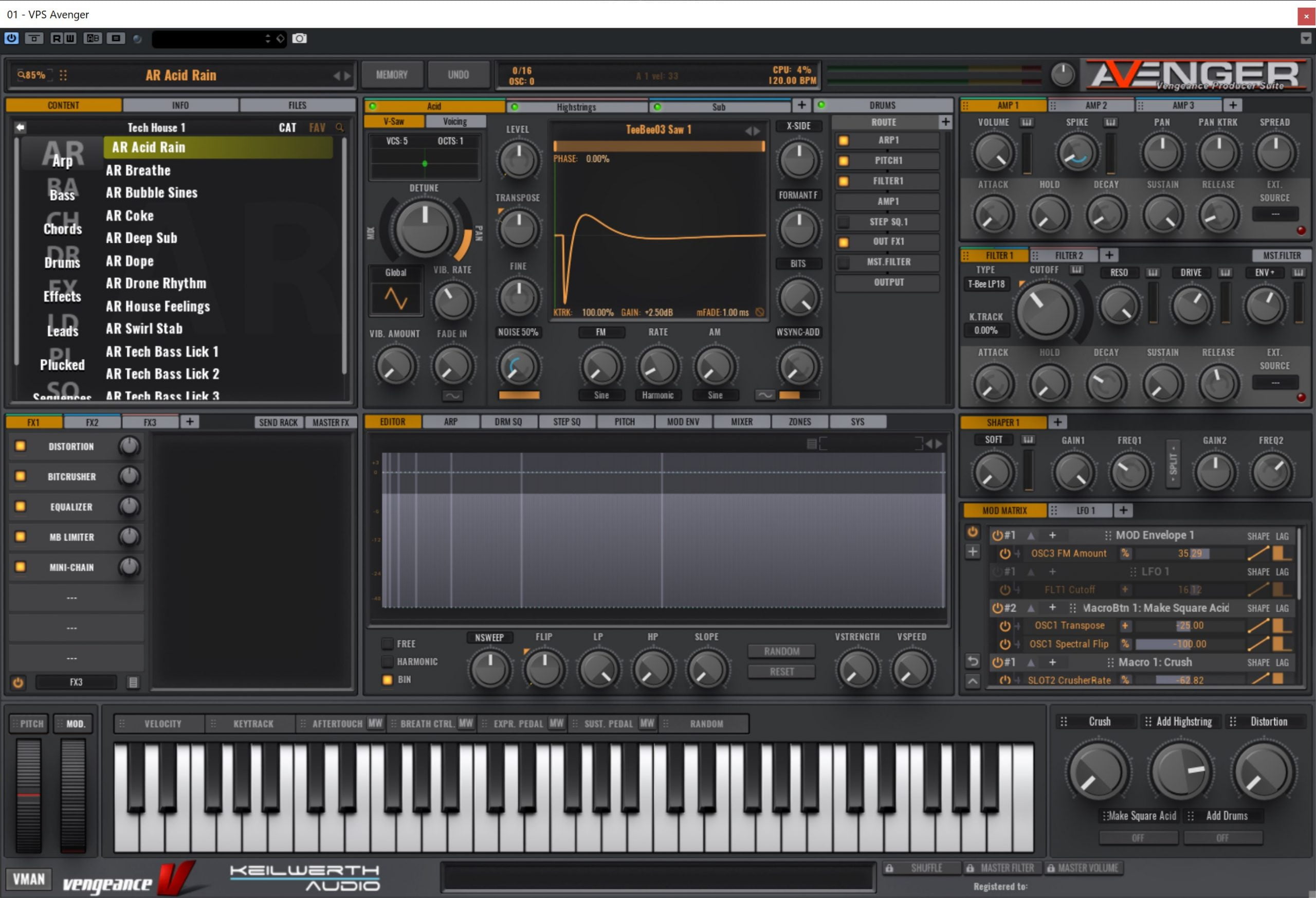The image size is (1316, 898).
Task: Add a new oscillator with plus icon
Action: [x=801, y=105]
